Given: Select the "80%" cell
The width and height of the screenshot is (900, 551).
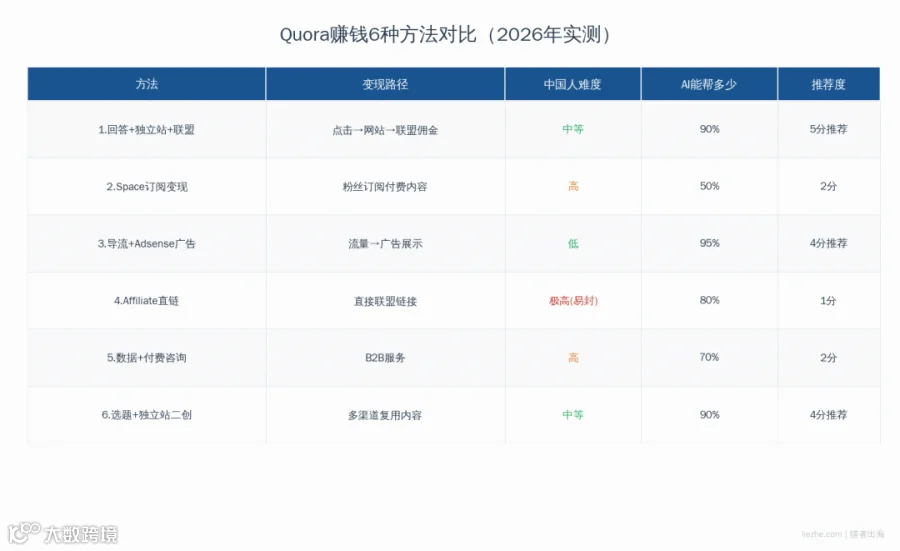Looking at the screenshot, I should click(709, 300).
